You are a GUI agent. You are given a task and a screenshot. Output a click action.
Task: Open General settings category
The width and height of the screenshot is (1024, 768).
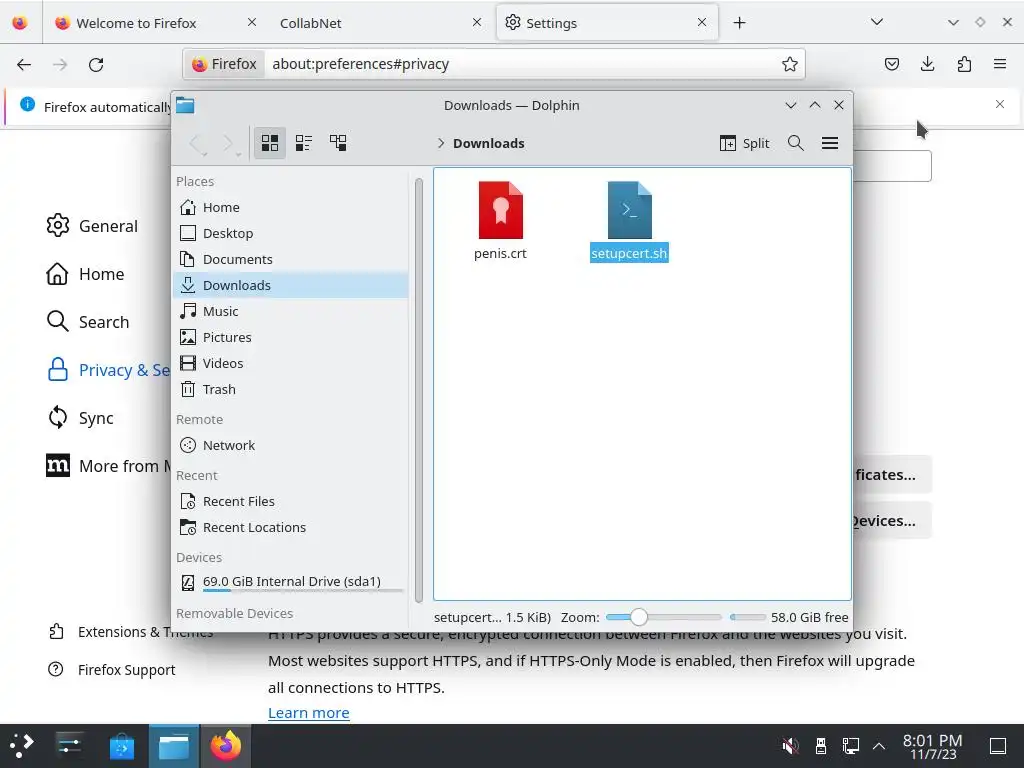point(92,226)
